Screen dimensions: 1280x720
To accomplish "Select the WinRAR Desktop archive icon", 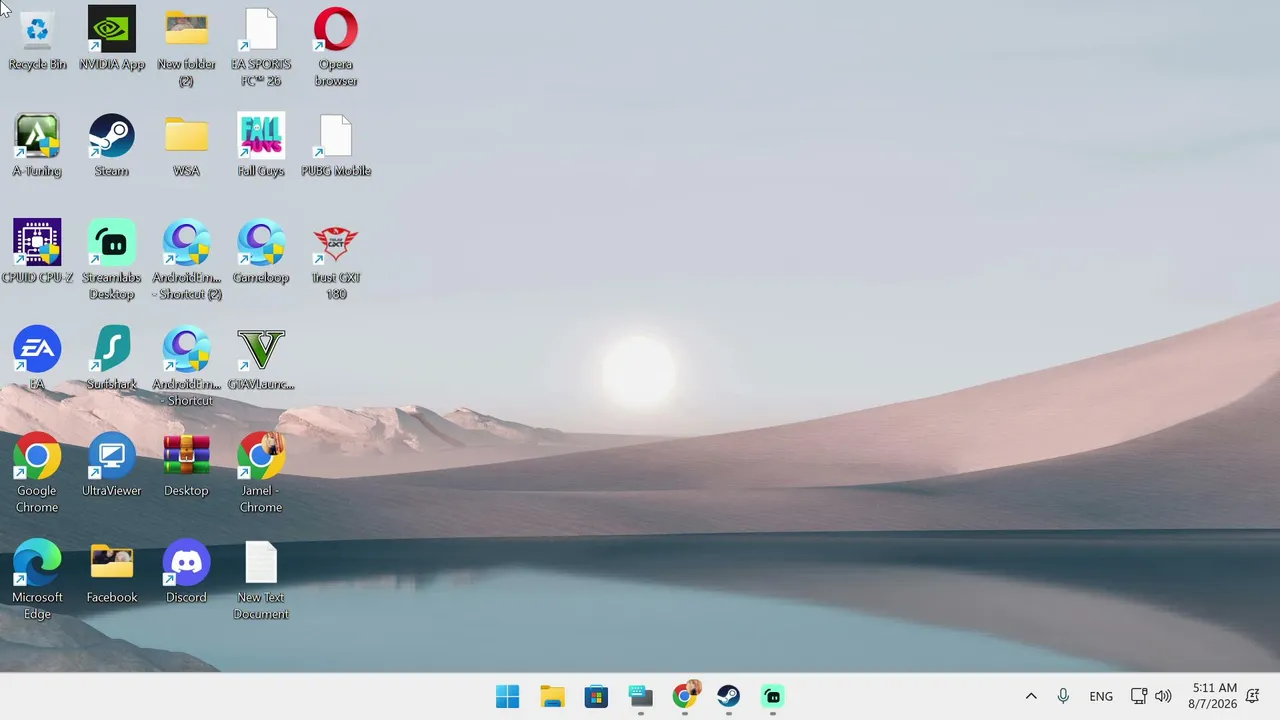I will tap(186, 466).
